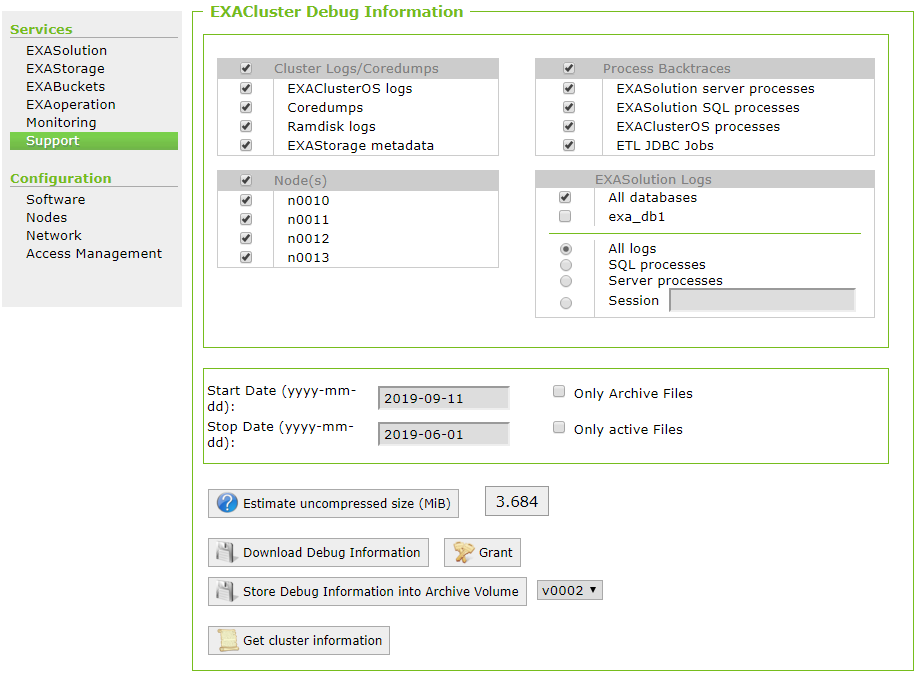The width and height of the screenshot is (919, 674).
Task: Select the Session radio button
Action: [x=566, y=303]
